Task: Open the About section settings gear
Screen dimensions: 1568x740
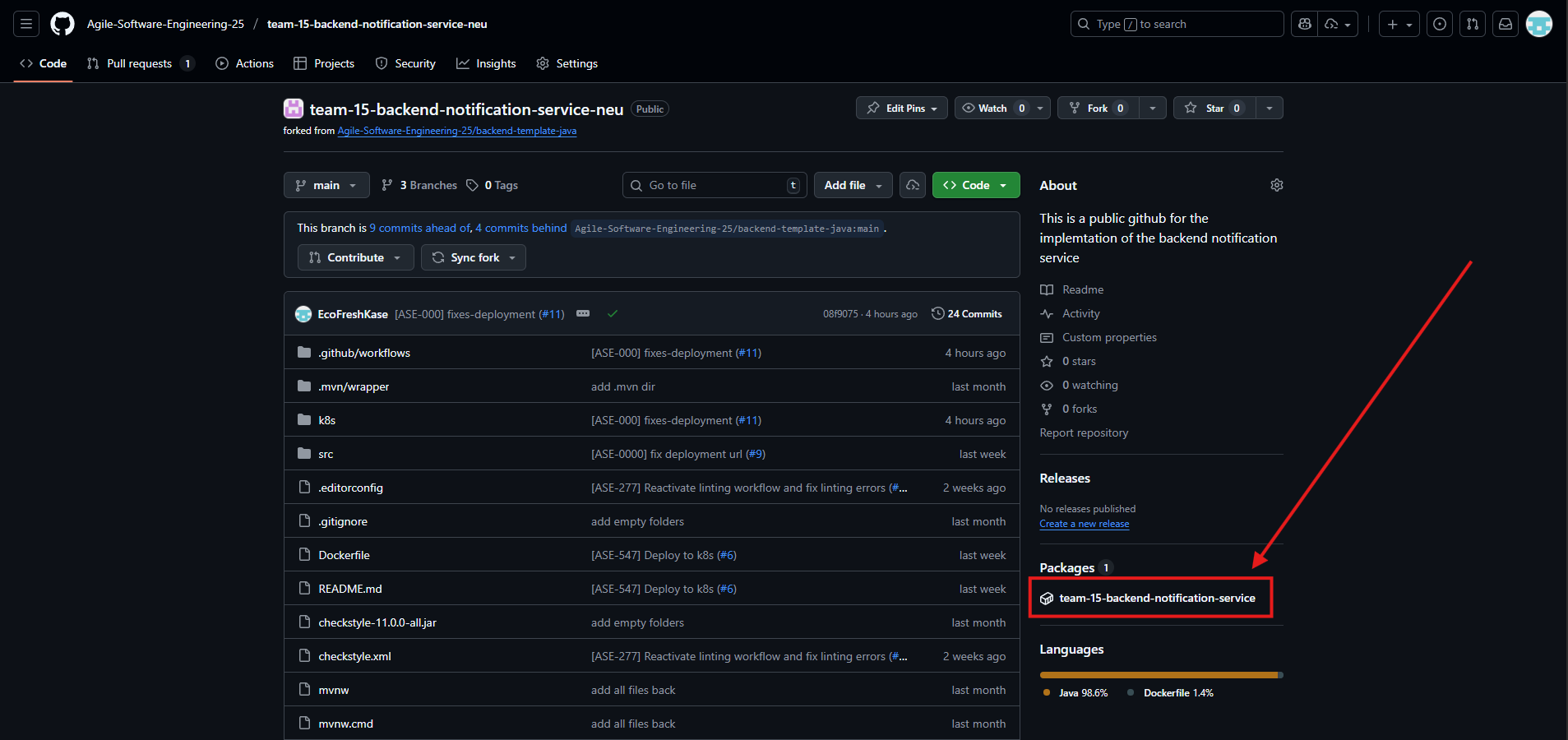Action: point(1275,185)
